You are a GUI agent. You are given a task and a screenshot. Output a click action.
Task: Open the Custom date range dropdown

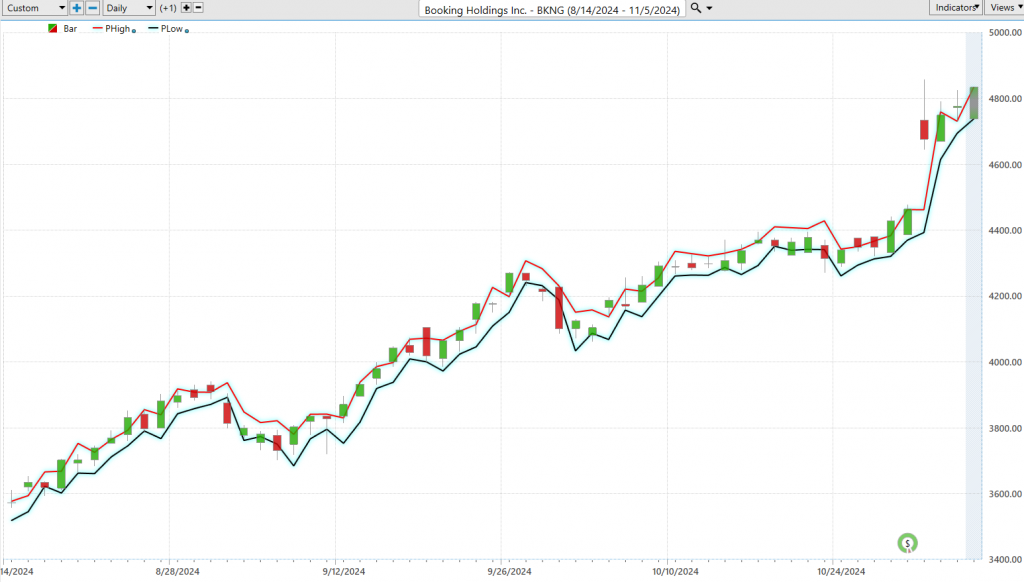(34, 8)
